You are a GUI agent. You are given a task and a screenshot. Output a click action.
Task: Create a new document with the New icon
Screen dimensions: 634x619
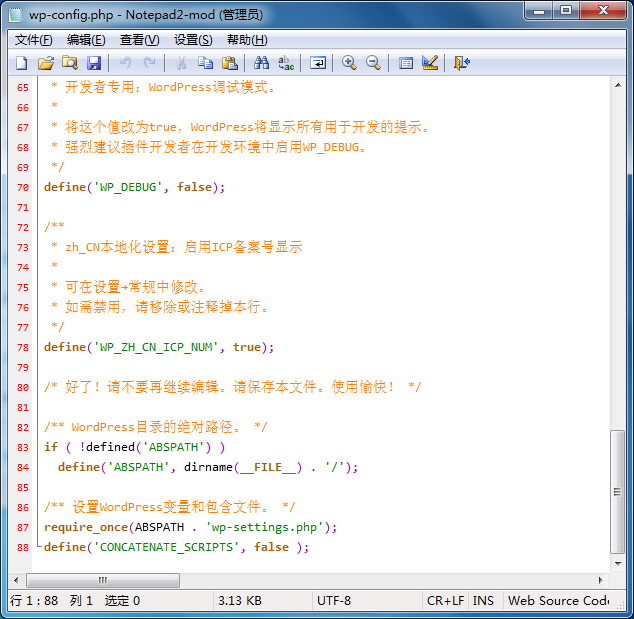(x=22, y=63)
